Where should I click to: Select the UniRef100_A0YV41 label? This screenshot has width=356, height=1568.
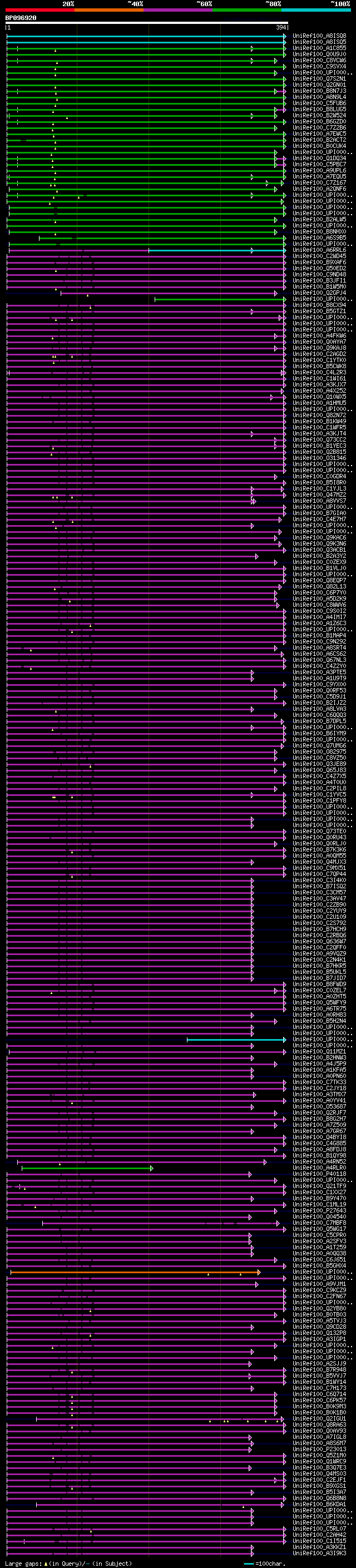[x=319, y=1101]
